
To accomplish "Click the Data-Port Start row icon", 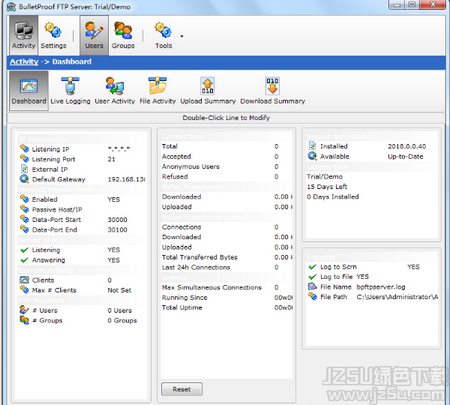I will pos(24,219).
